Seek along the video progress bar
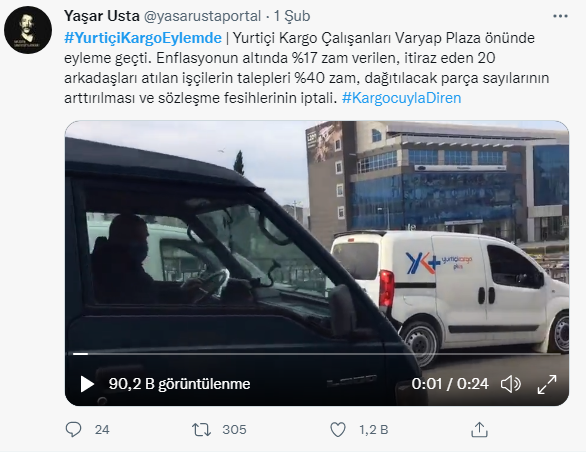Viewport: 586px width, 453px height. click(x=317, y=354)
